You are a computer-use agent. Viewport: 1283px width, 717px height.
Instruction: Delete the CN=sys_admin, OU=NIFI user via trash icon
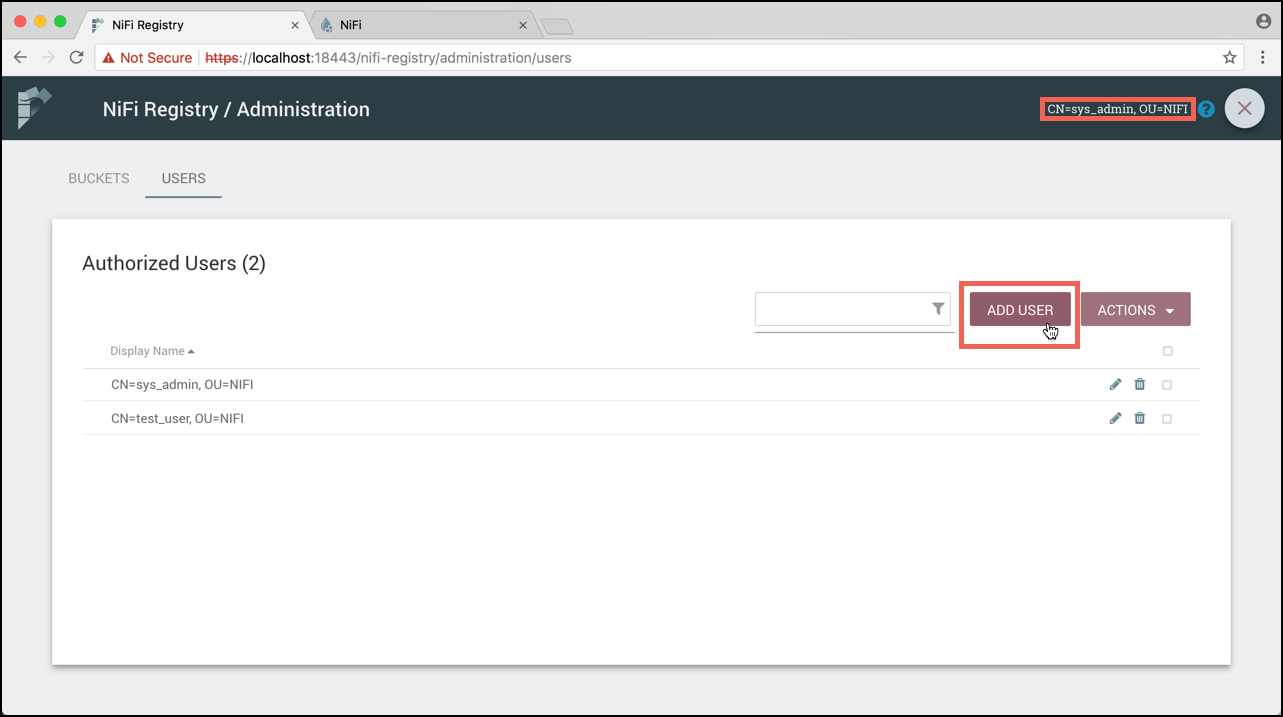(x=1140, y=384)
